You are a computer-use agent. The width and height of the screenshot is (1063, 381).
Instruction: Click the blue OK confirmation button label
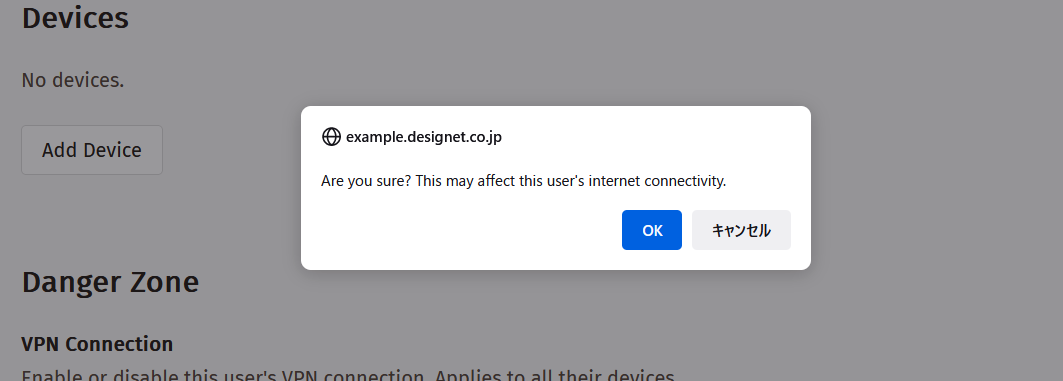(x=652, y=230)
